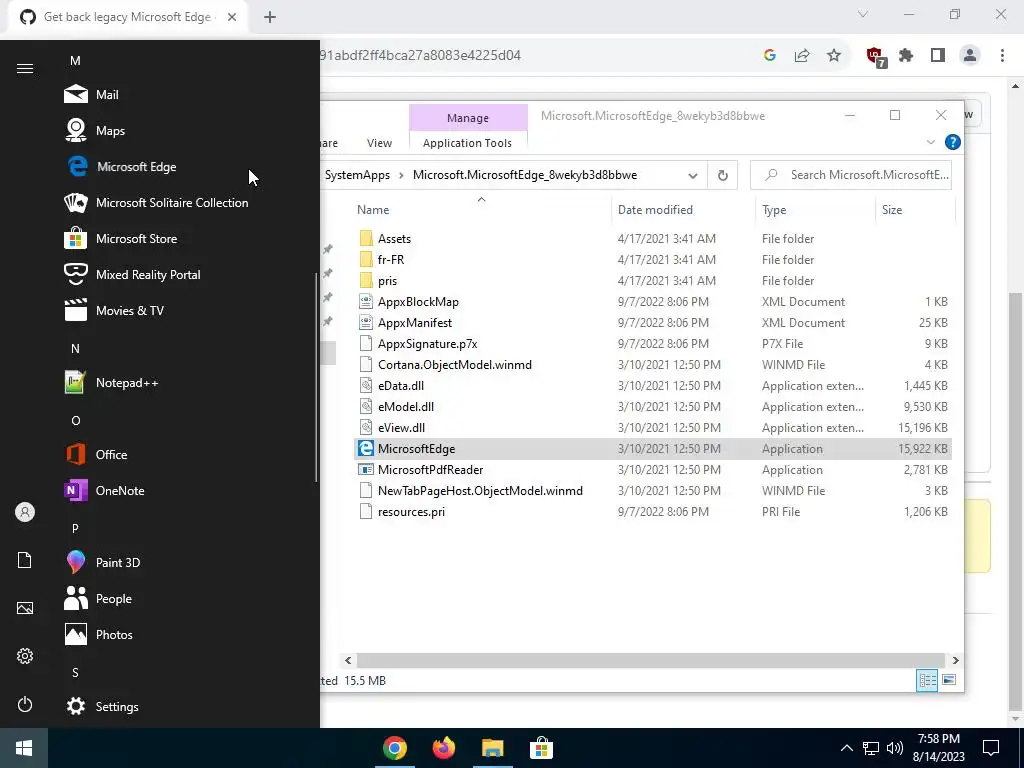Open Chrome tab search chevron
1024x768 pixels.
pyautogui.click(x=863, y=14)
